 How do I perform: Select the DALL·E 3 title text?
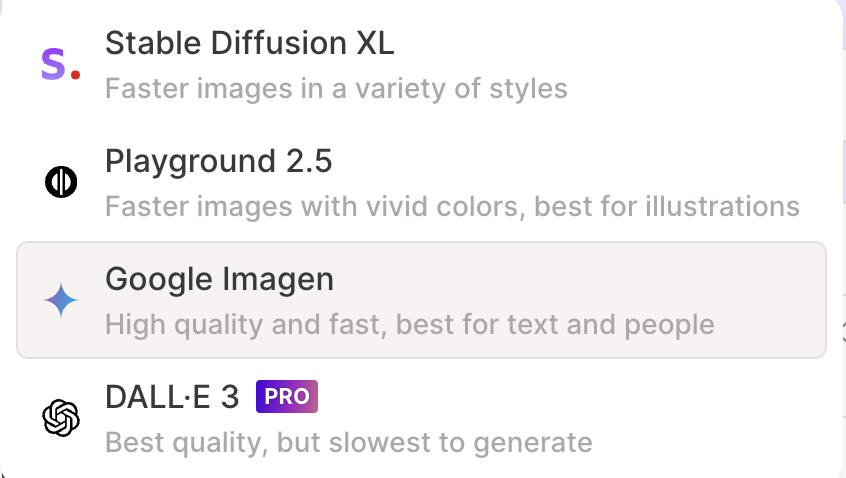[x=172, y=397]
